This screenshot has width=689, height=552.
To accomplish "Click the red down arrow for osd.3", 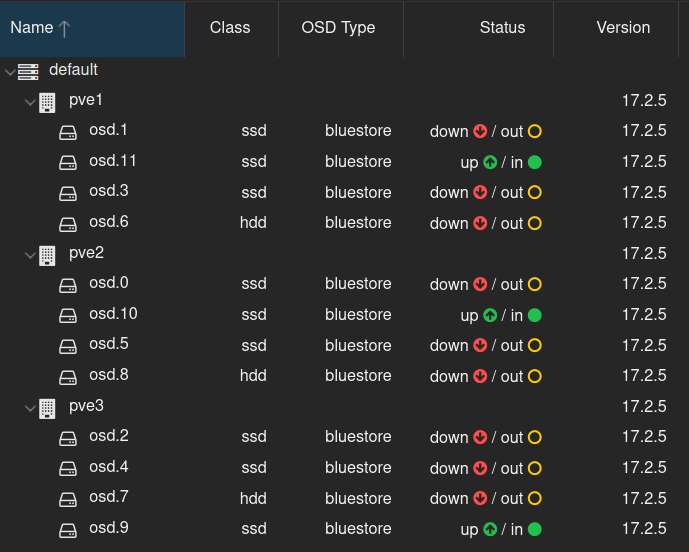I will [x=480, y=192].
